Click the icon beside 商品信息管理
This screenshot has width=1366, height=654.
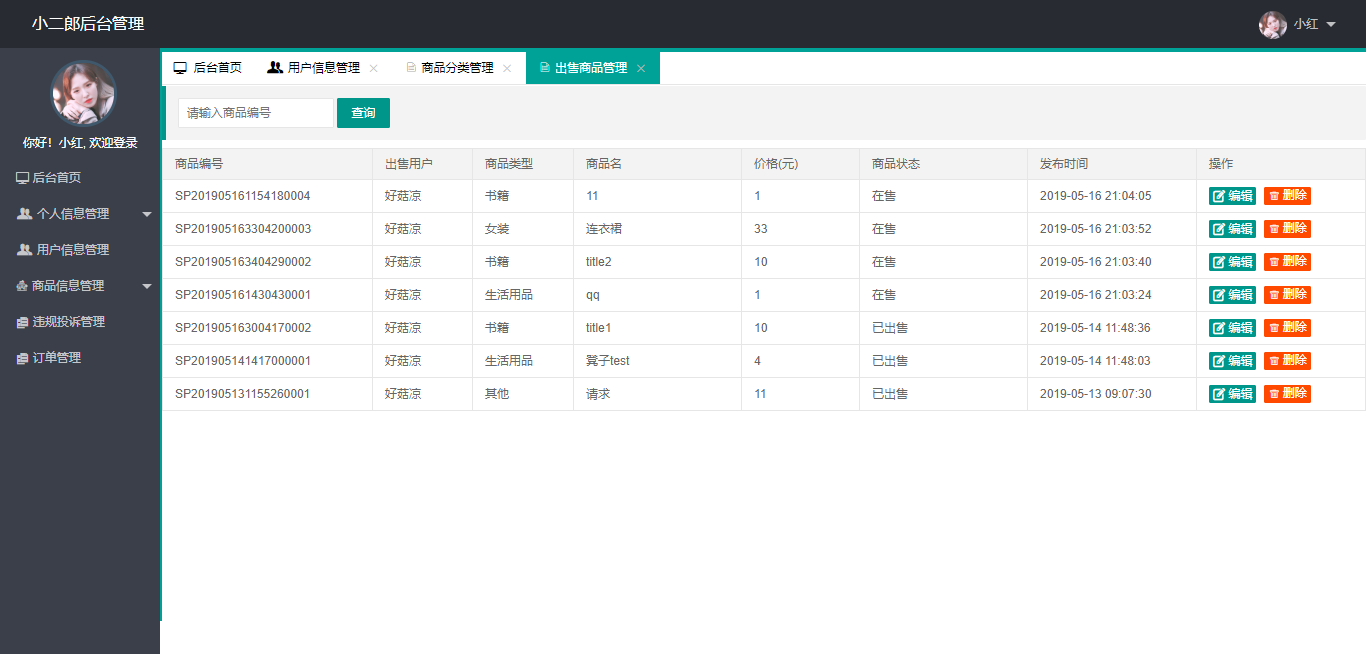click(22, 286)
